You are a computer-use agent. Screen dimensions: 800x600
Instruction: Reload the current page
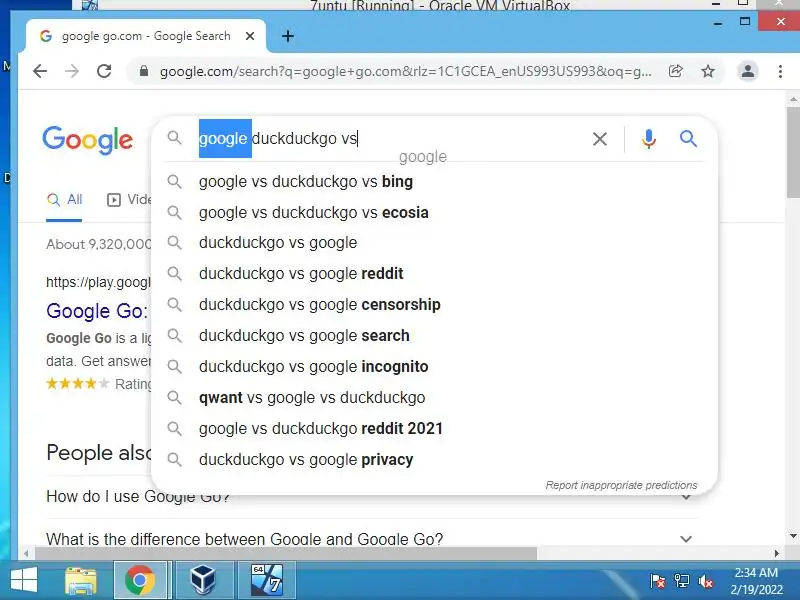[x=105, y=71]
